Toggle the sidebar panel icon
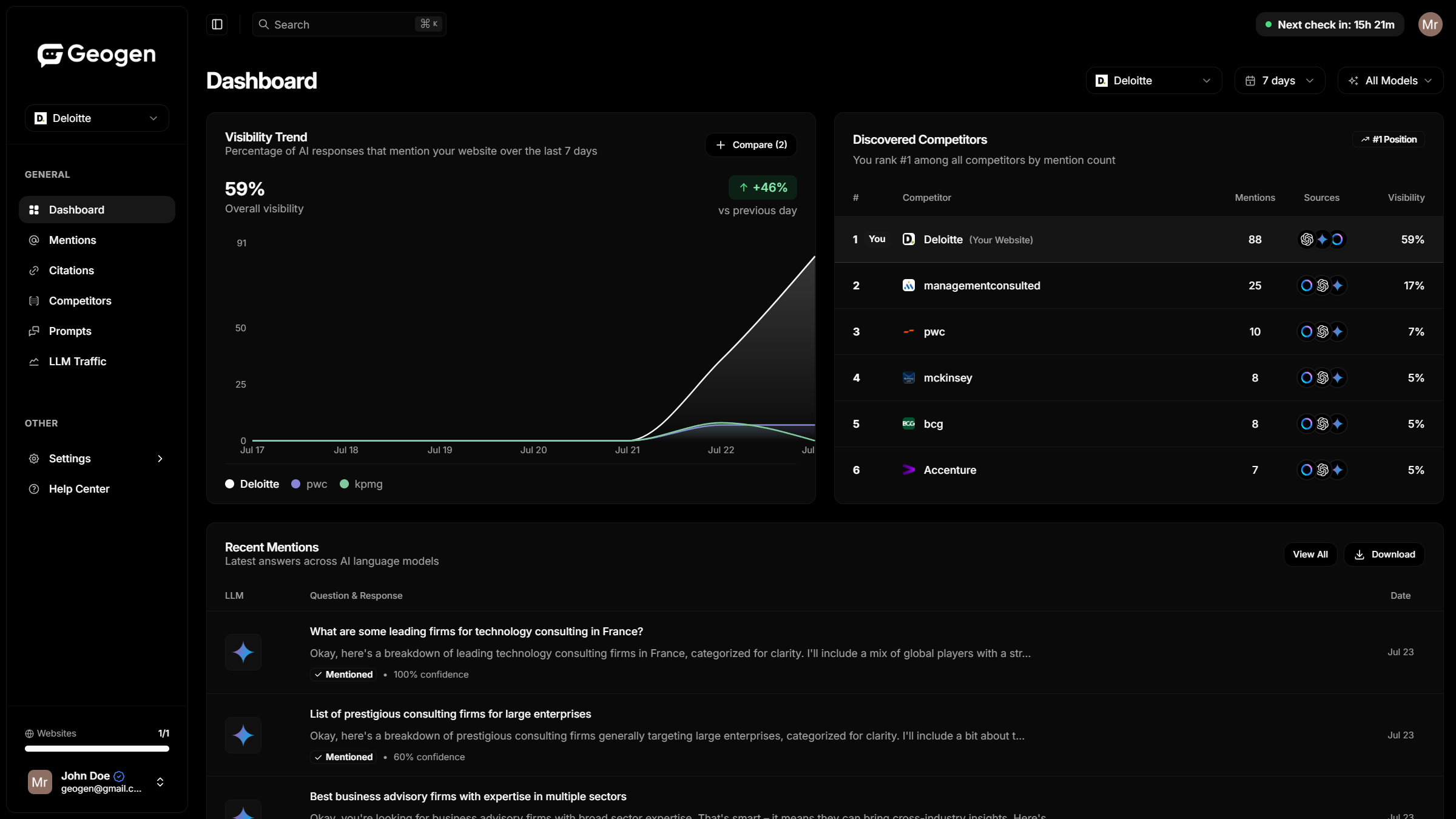This screenshot has width=1456, height=819. (x=217, y=24)
